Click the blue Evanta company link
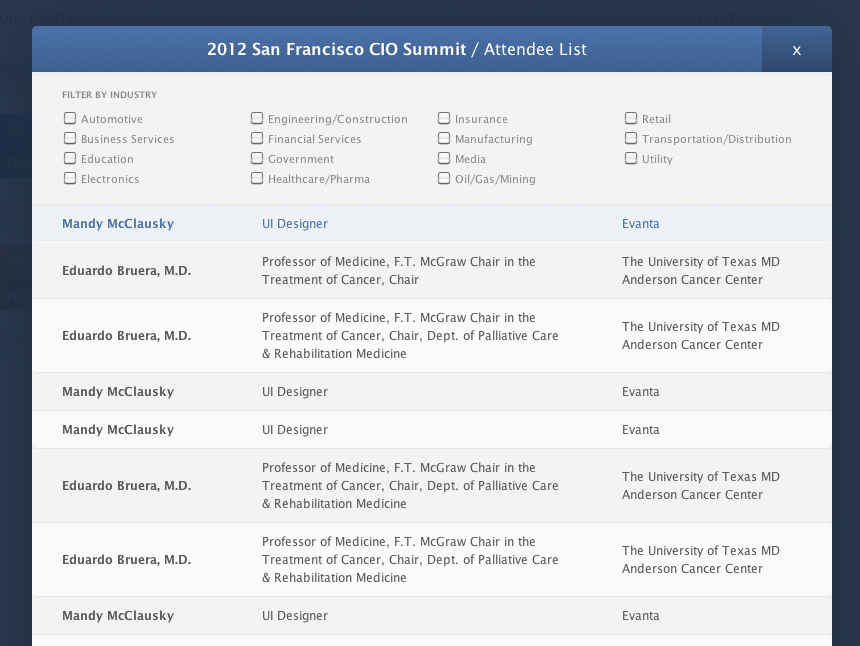860x646 pixels. 641,224
